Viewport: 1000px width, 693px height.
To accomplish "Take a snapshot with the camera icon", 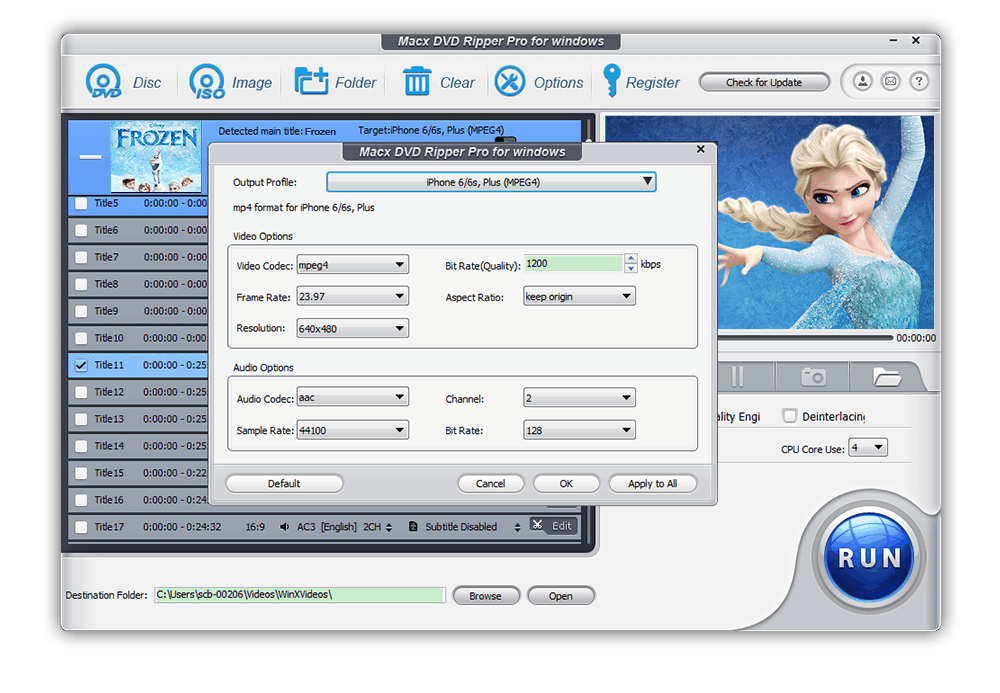I will coord(813,377).
